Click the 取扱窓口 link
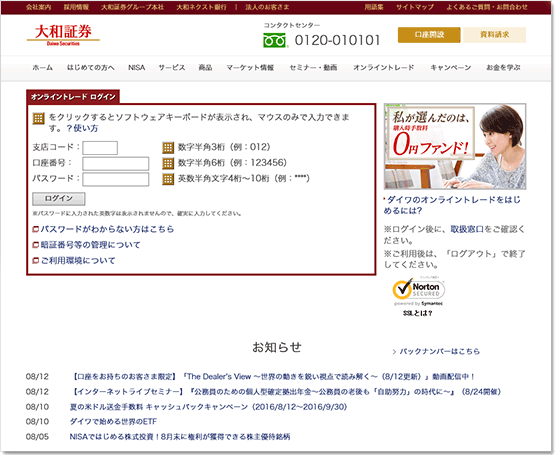 click(467, 229)
